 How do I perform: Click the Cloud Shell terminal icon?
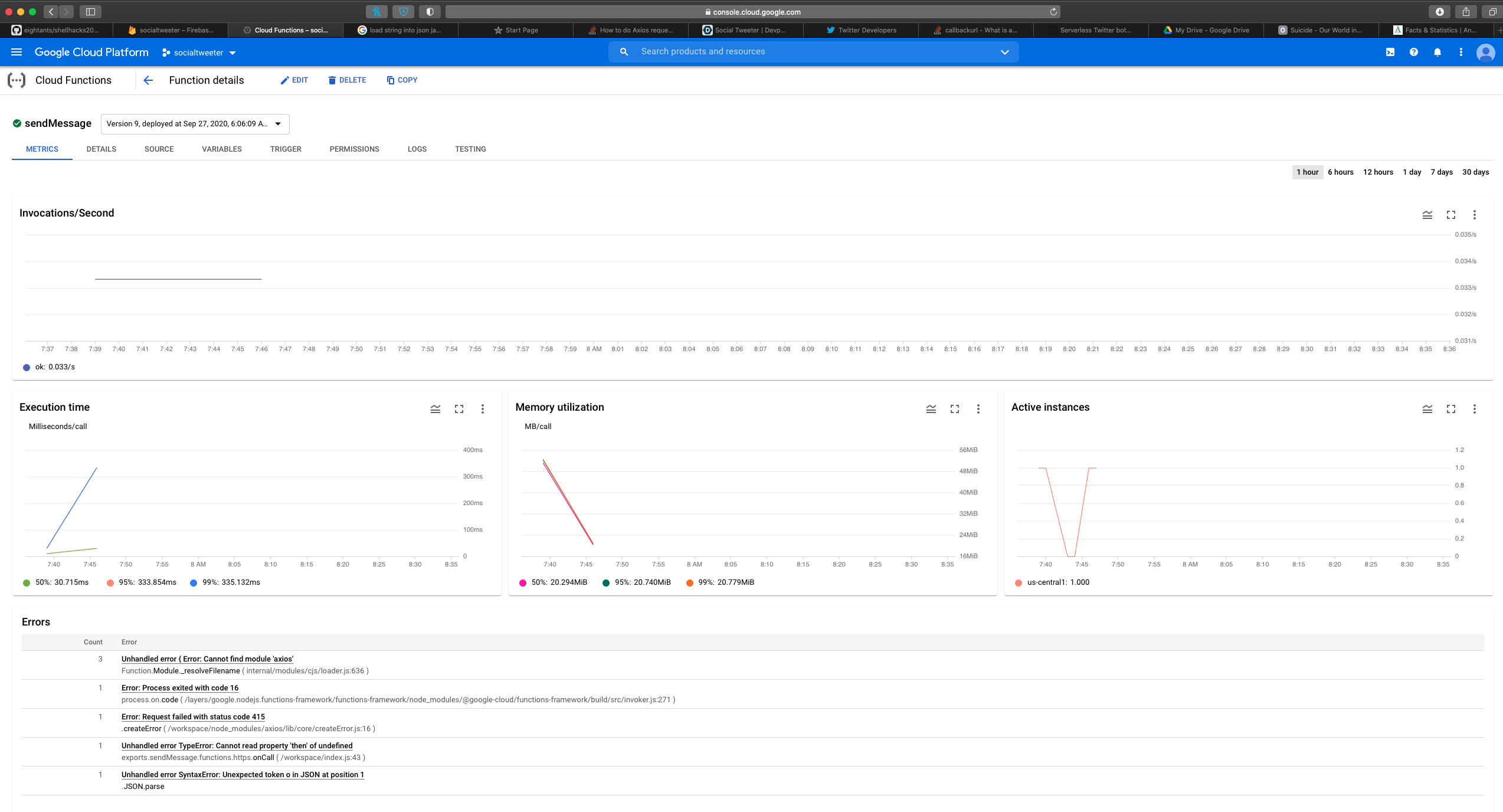pyautogui.click(x=1390, y=52)
